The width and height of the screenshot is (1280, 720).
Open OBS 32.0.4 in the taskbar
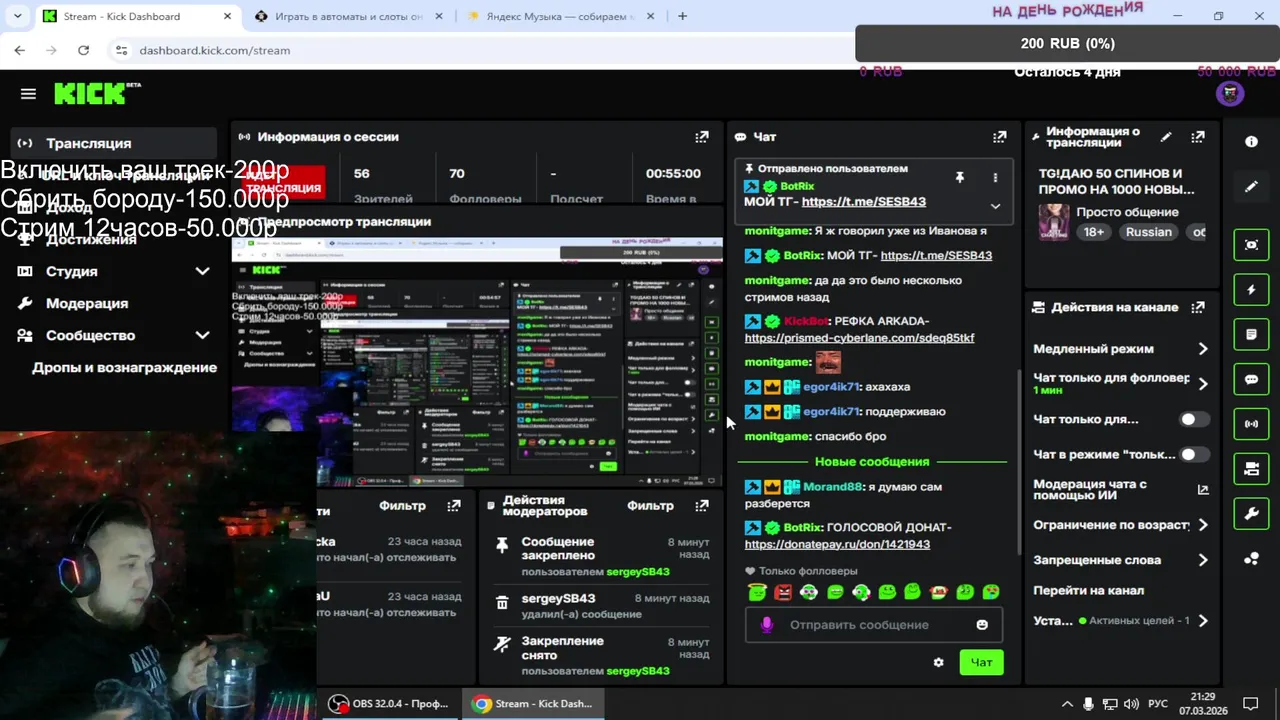(x=391, y=704)
